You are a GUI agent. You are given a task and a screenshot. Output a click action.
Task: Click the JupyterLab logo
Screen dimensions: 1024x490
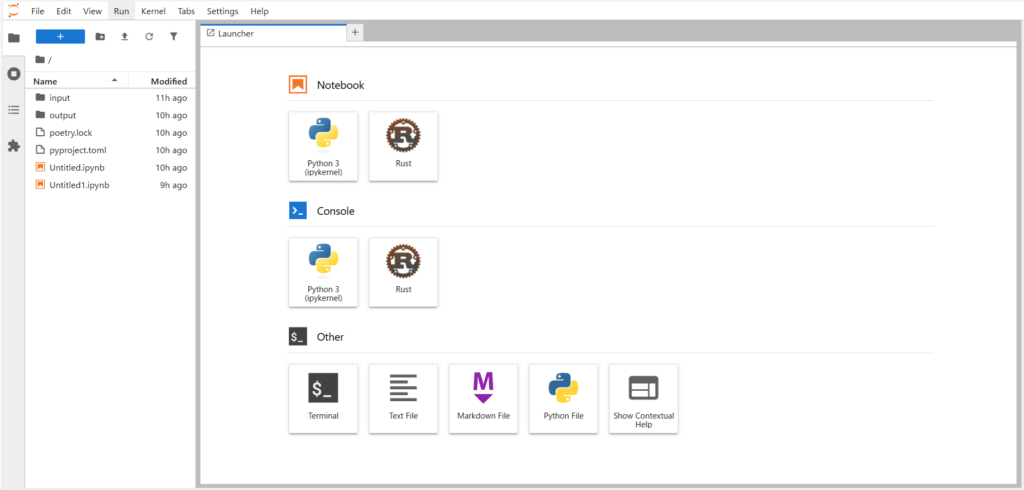(x=13, y=10)
